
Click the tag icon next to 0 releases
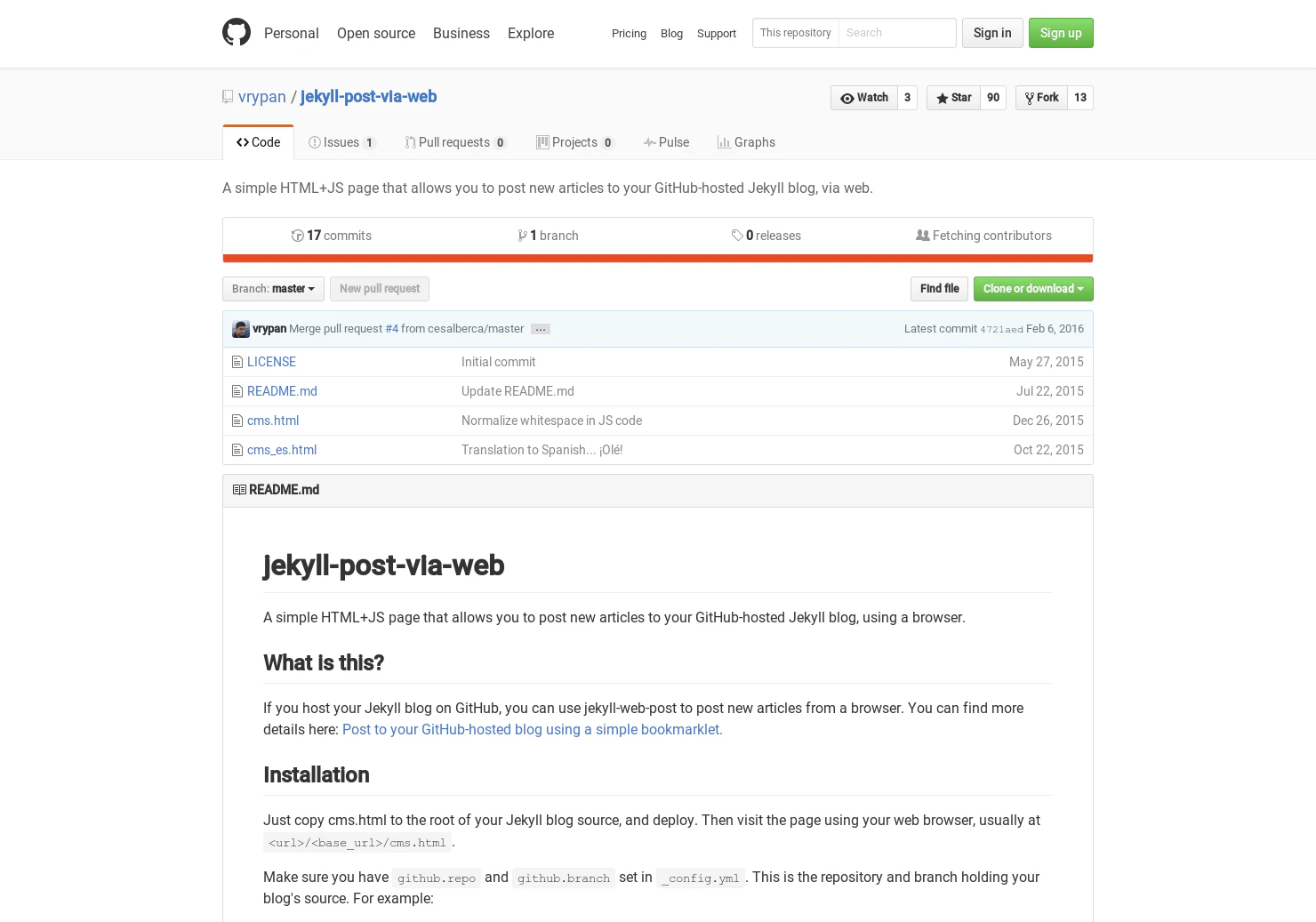pyautogui.click(x=738, y=235)
